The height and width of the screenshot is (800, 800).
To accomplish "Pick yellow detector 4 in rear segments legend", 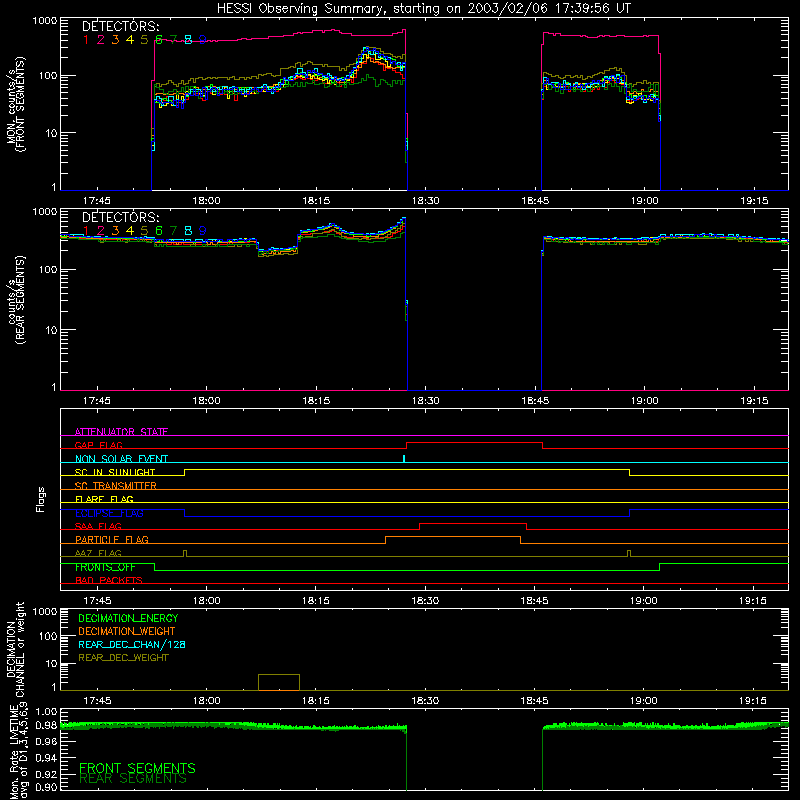I will point(130,231).
